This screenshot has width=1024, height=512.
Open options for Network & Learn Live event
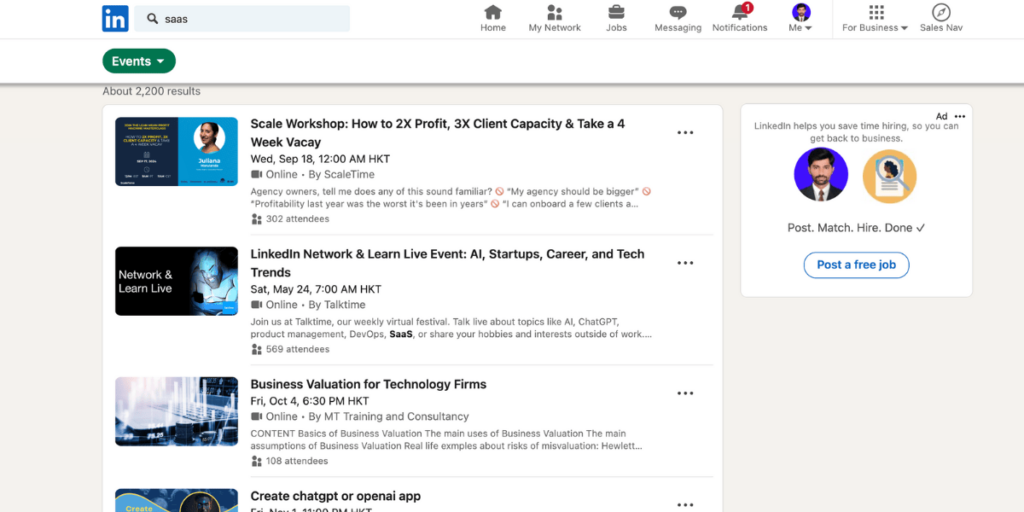point(685,263)
